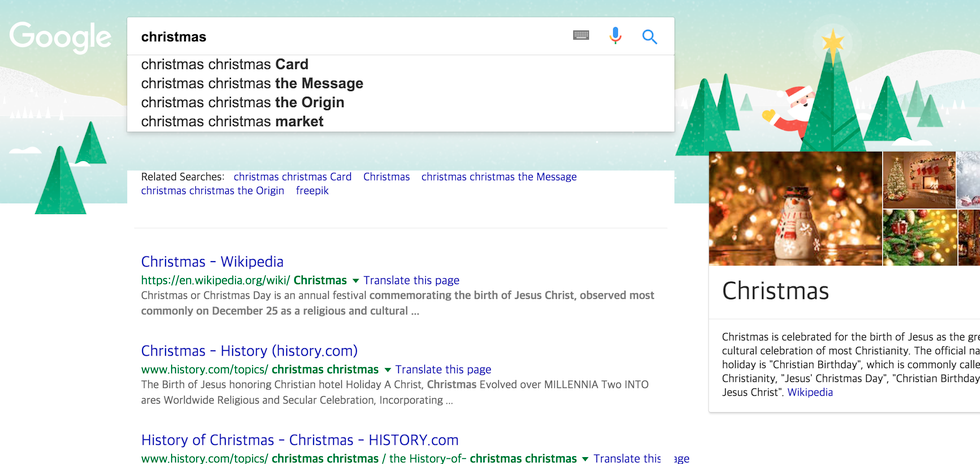980x464 pixels.
Task: Start voice search with microphone icon
Action: tap(615, 36)
